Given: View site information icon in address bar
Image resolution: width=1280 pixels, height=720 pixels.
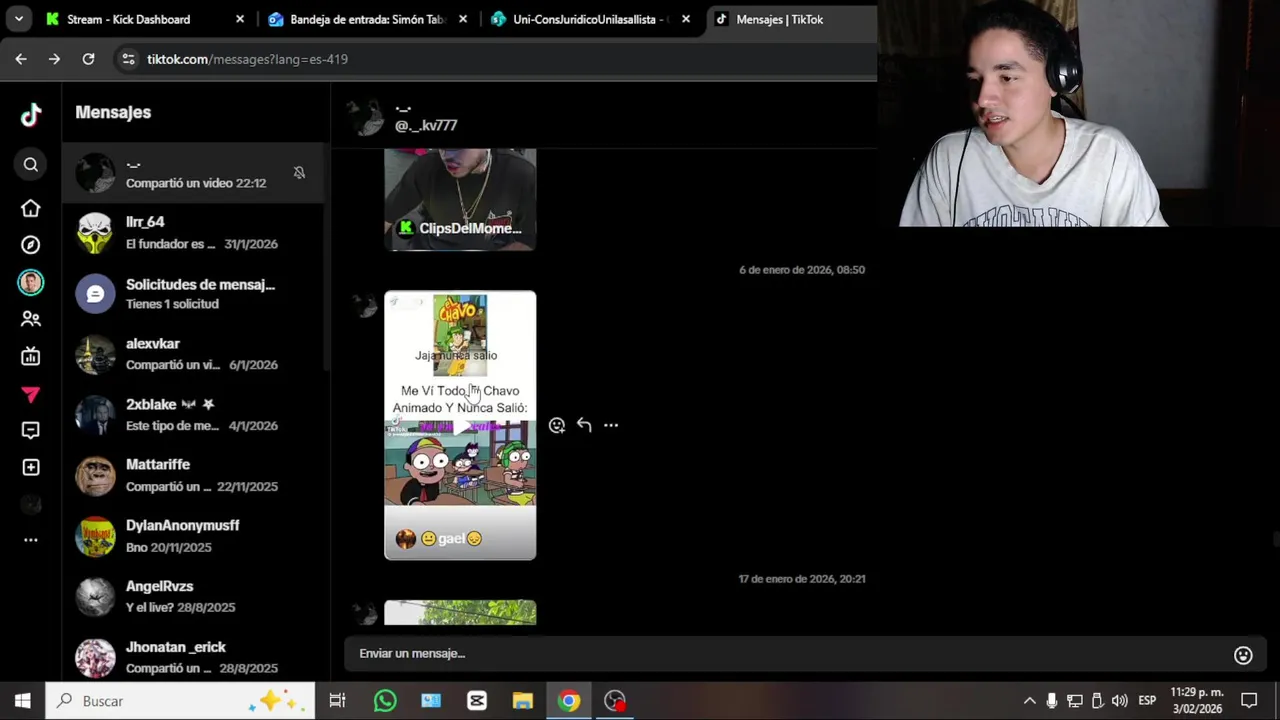Looking at the screenshot, I should tap(128, 59).
